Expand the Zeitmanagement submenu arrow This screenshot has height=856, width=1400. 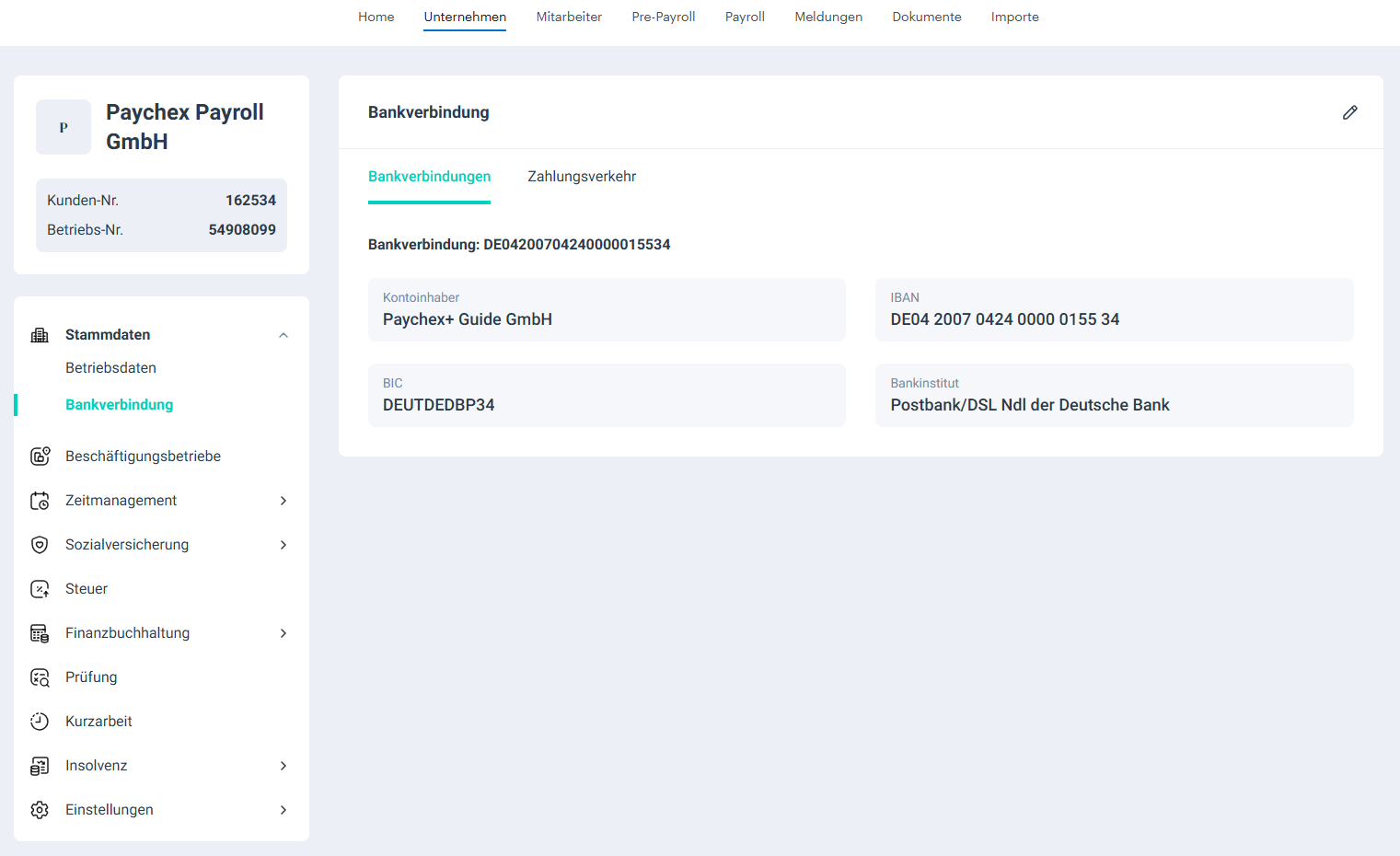pyautogui.click(x=283, y=501)
